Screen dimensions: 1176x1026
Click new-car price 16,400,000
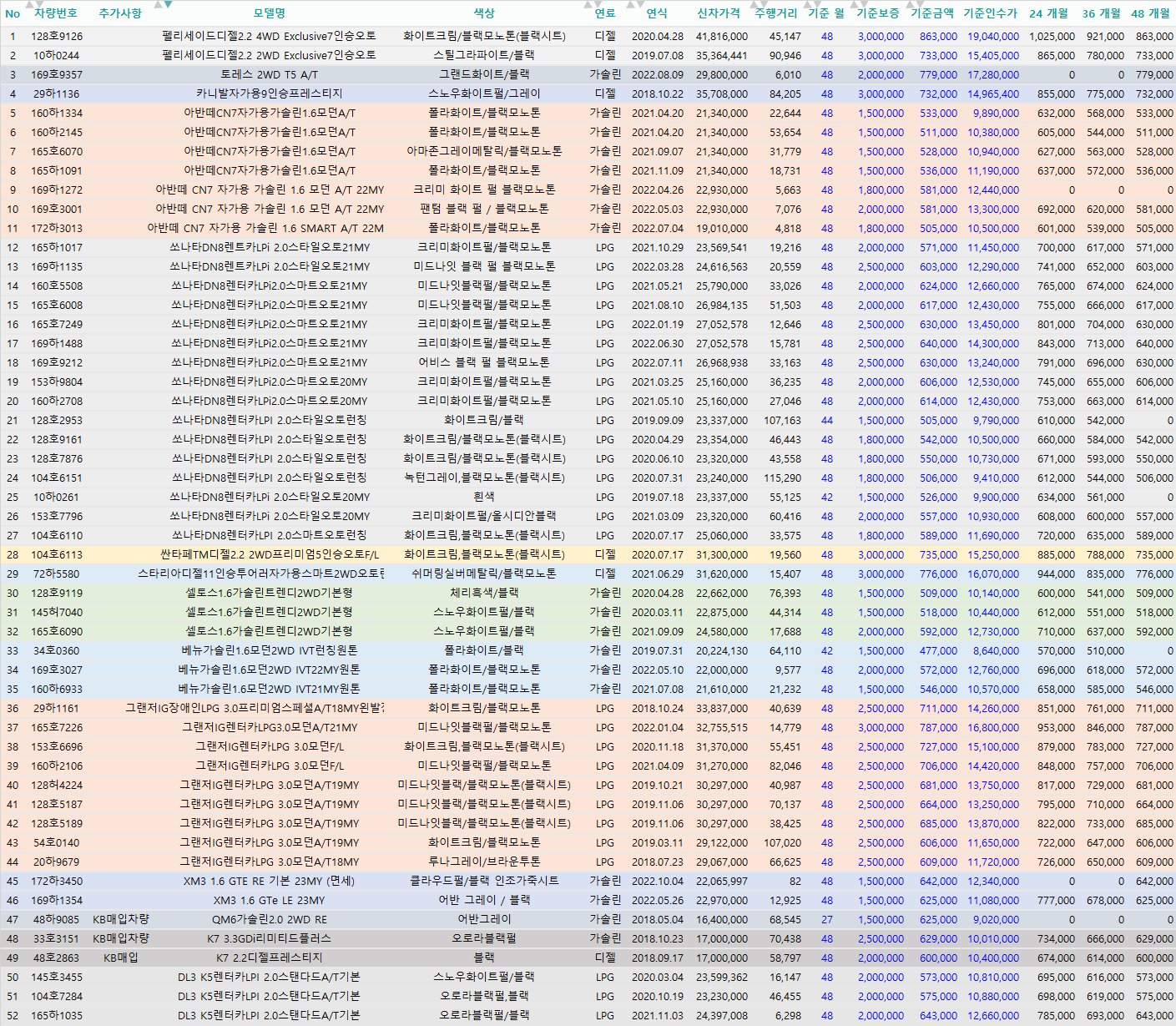(x=722, y=920)
